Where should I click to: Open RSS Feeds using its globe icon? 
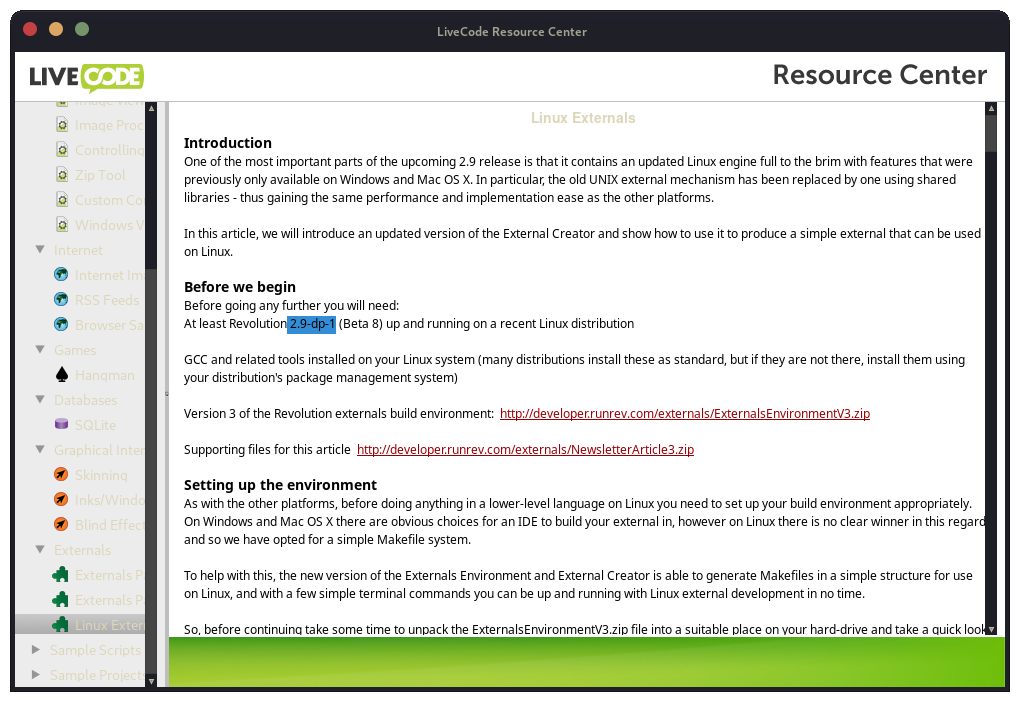click(x=61, y=299)
